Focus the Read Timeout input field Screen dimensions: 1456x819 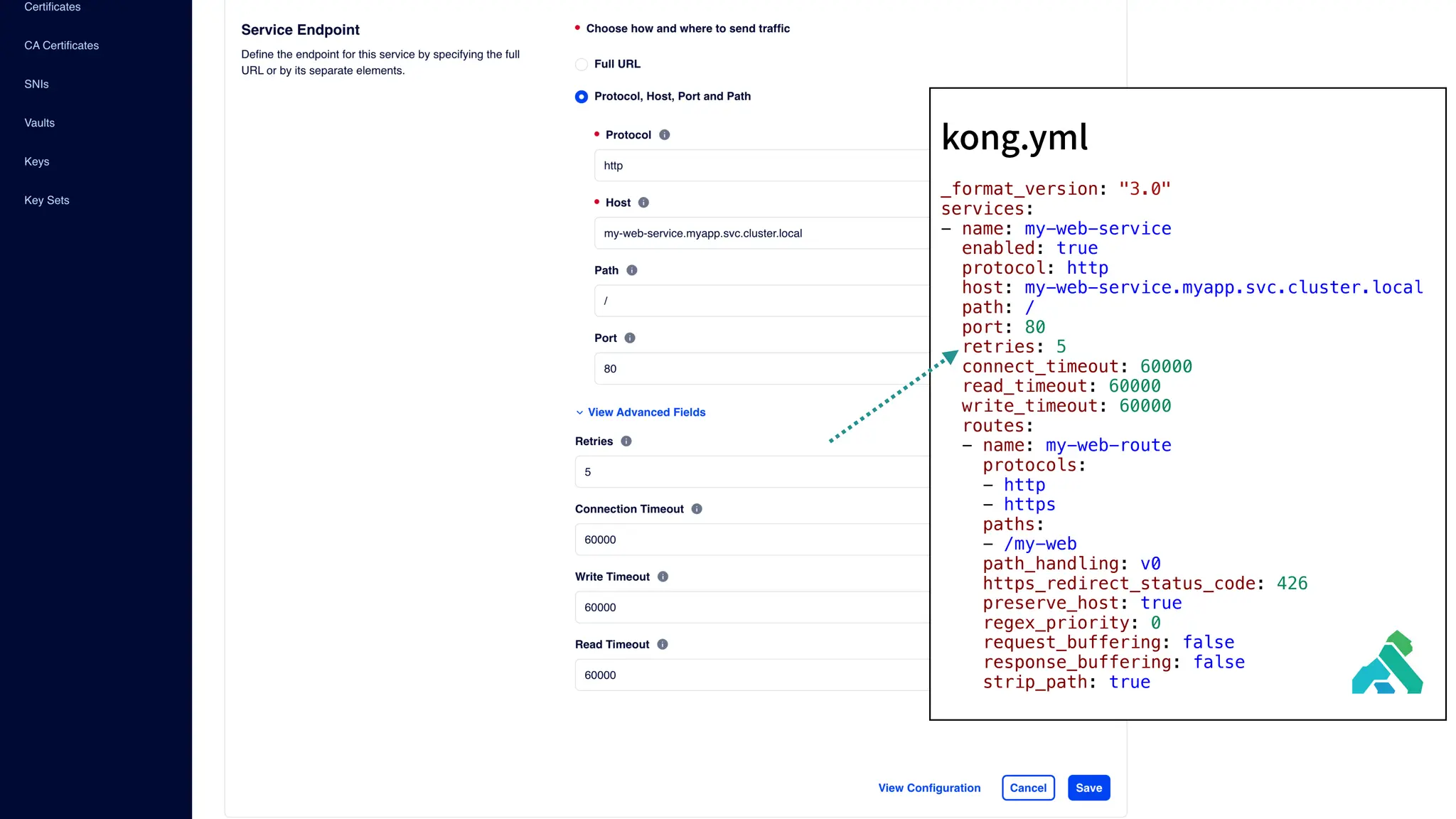[752, 675]
